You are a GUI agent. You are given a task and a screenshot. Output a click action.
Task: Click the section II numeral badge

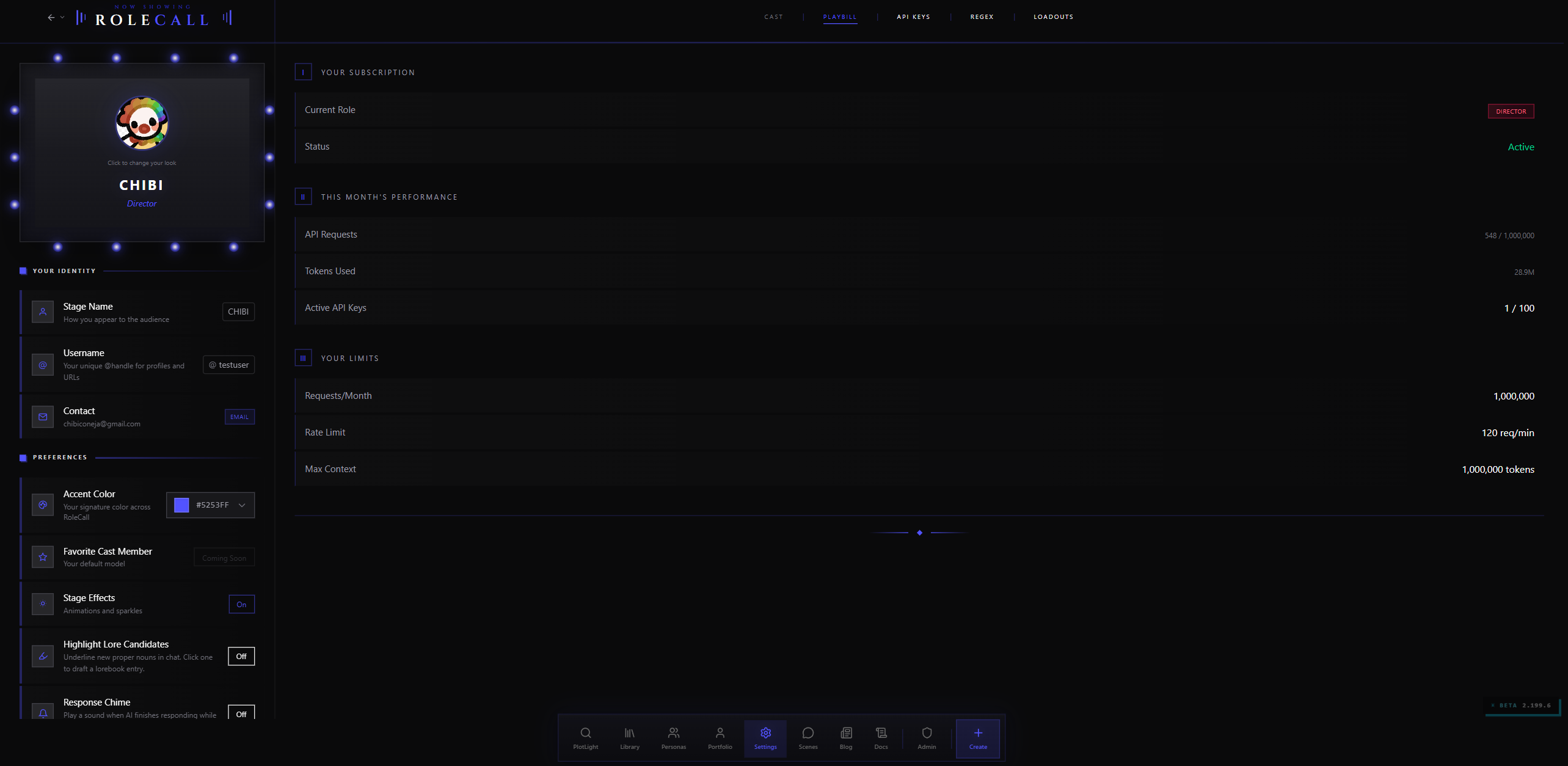pyautogui.click(x=303, y=197)
